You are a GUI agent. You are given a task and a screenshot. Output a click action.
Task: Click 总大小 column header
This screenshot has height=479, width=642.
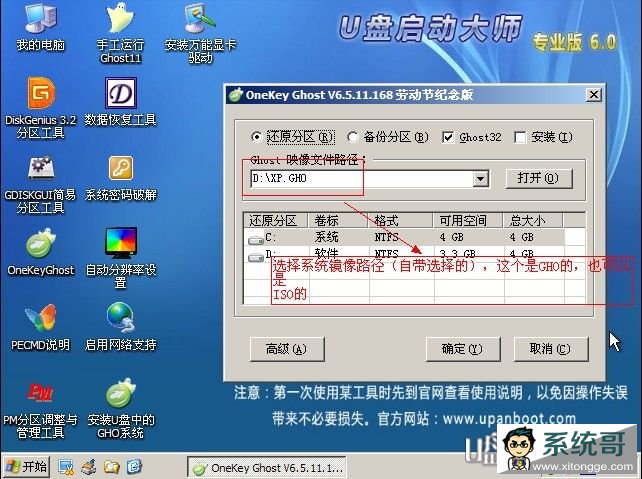[533, 221]
